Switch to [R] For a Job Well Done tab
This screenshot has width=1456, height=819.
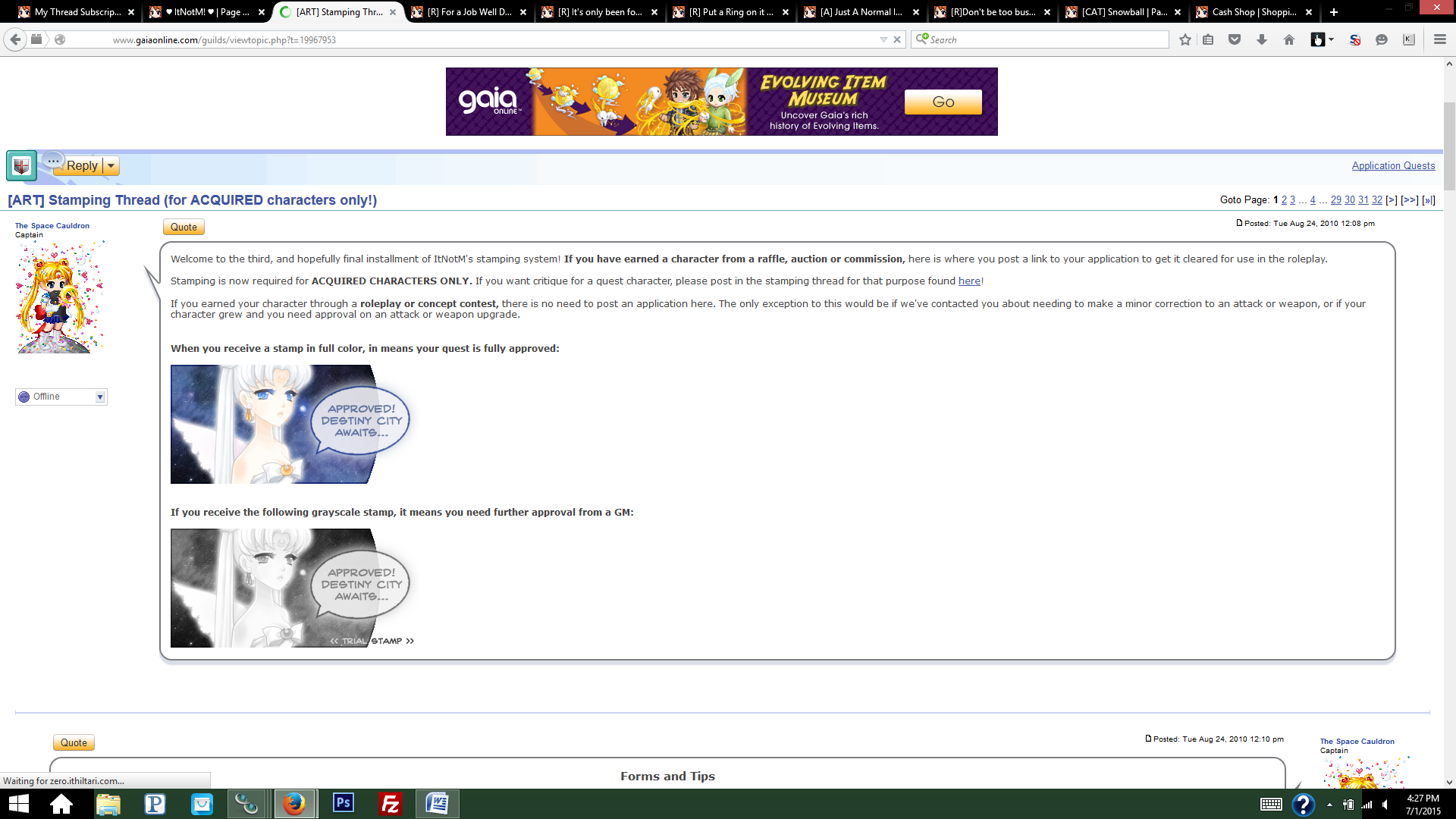point(468,12)
